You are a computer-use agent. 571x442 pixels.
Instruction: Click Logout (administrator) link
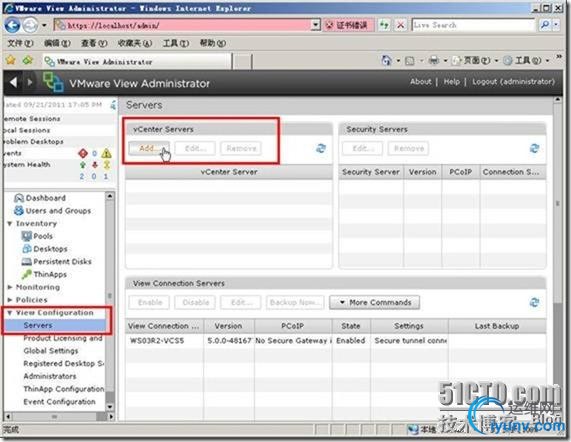(513, 82)
